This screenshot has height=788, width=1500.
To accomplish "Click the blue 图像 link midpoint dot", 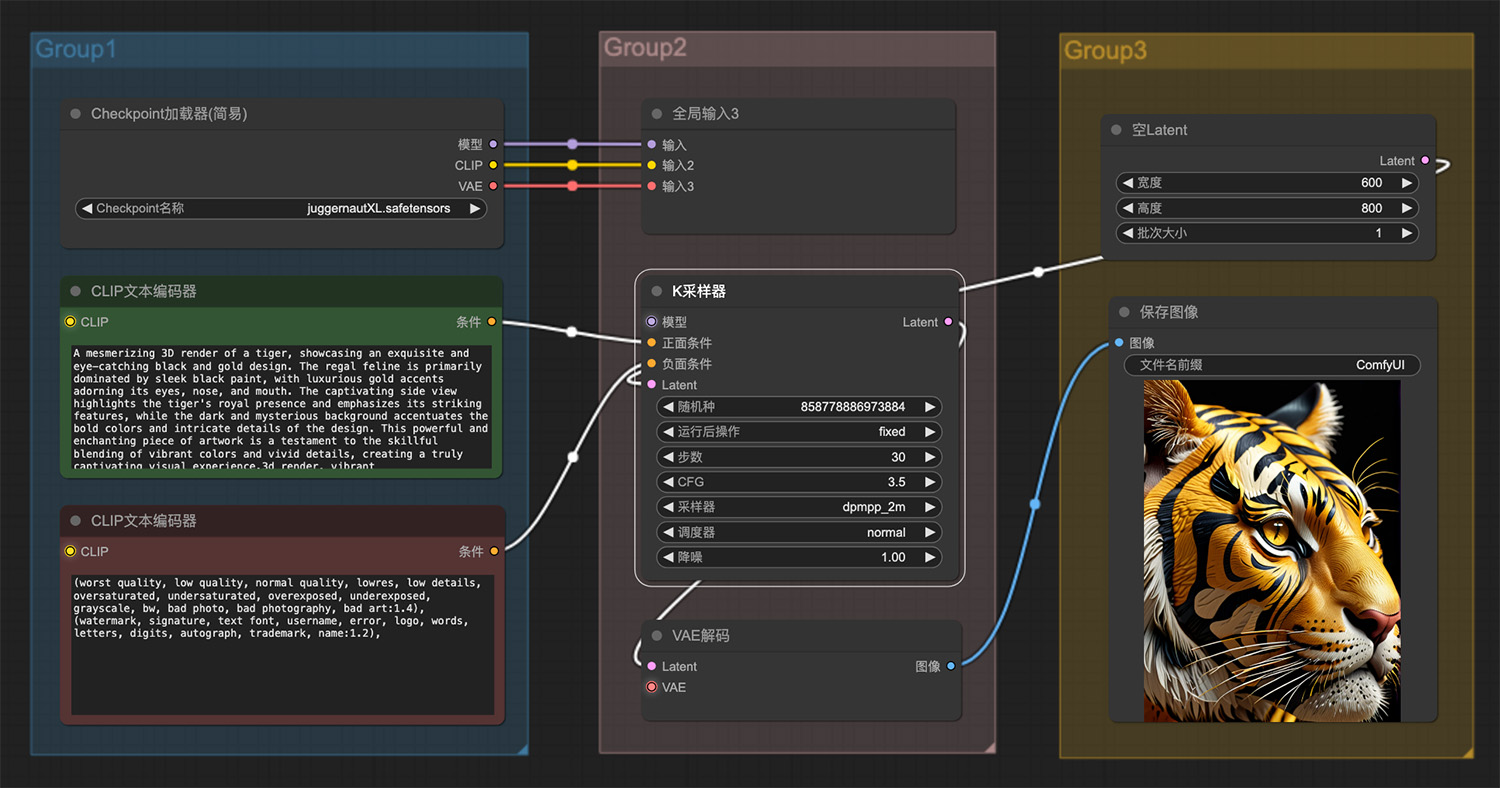I will [1035, 504].
